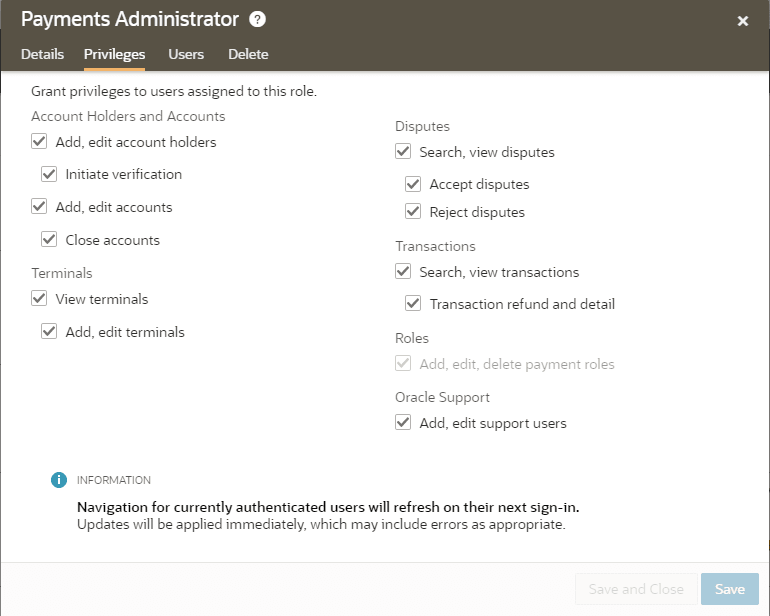
Task: Toggle Initiate verification checkbox
Action: pos(49,174)
